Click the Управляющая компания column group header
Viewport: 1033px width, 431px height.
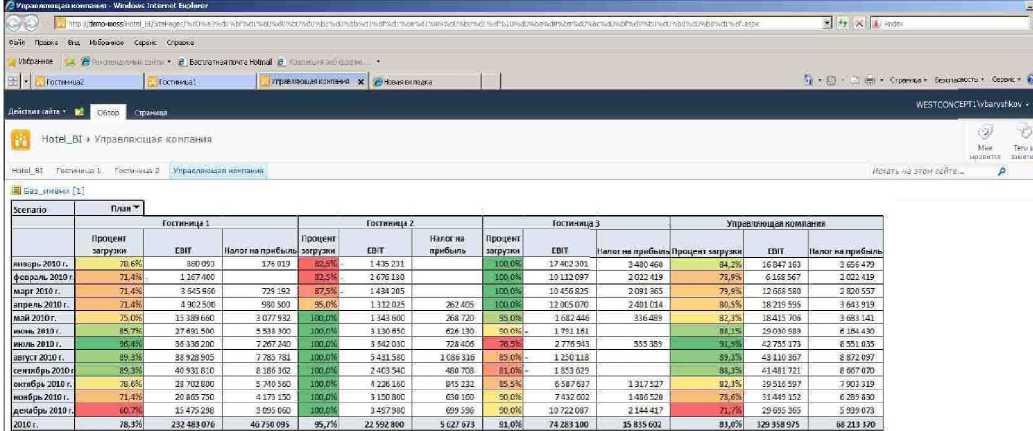(776, 224)
